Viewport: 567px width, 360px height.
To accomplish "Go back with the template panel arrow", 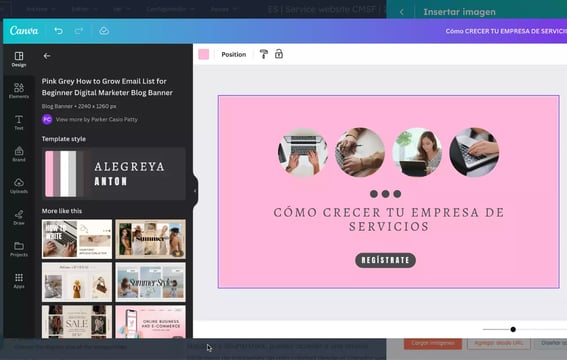I will (x=47, y=56).
